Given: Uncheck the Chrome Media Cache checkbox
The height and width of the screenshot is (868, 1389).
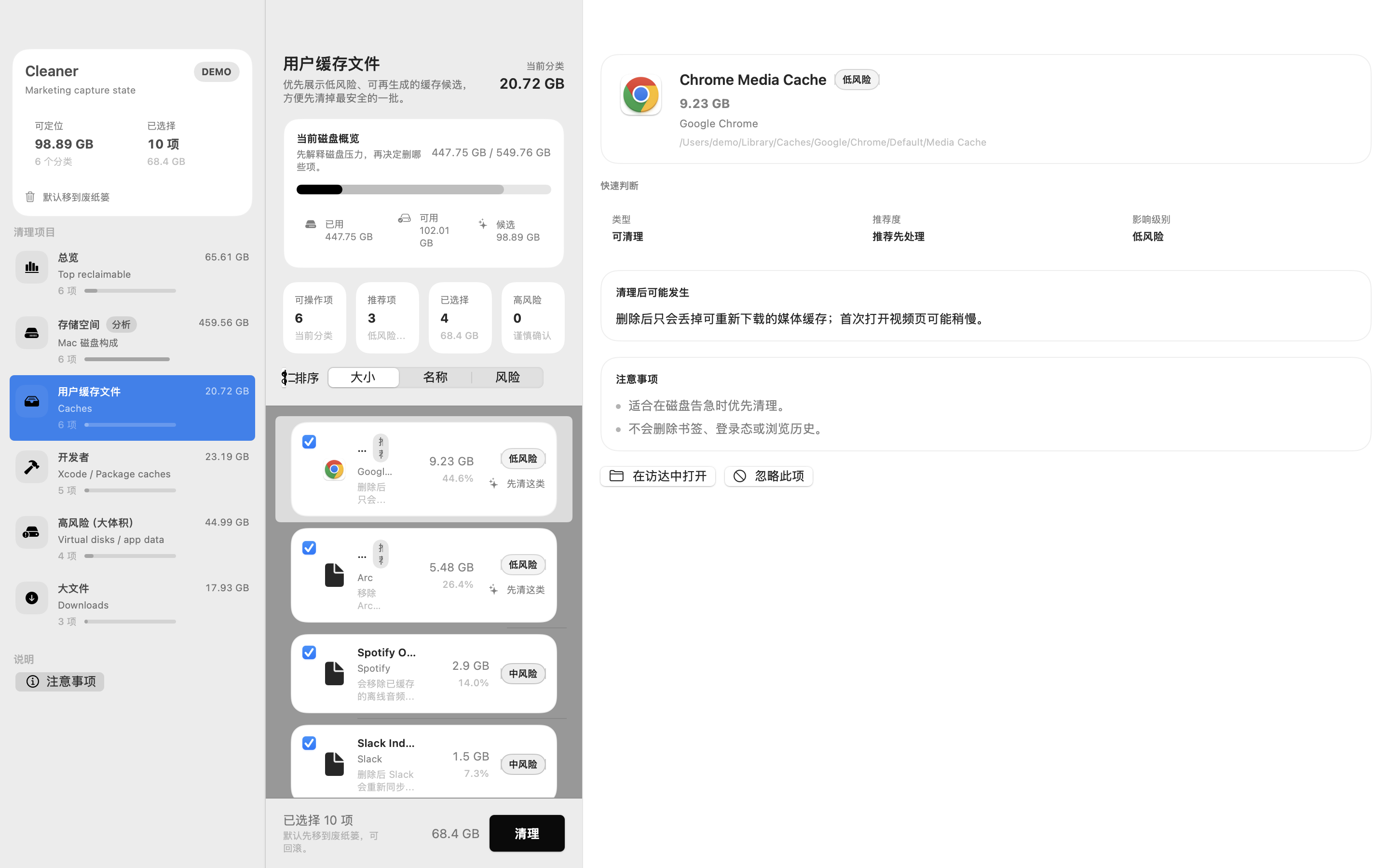Looking at the screenshot, I should [x=309, y=441].
